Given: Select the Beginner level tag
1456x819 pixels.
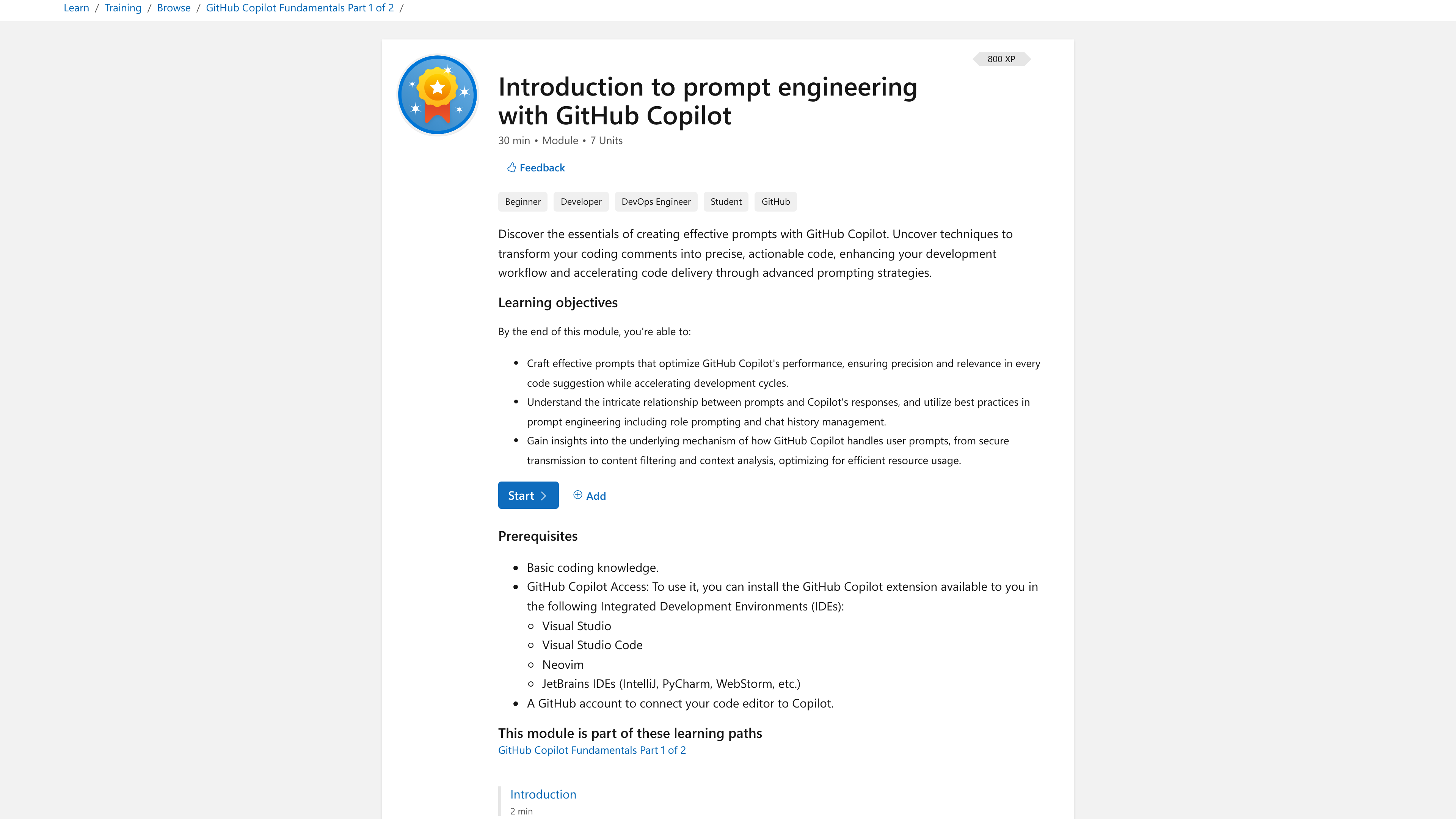Looking at the screenshot, I should click(x=522, y=201).
